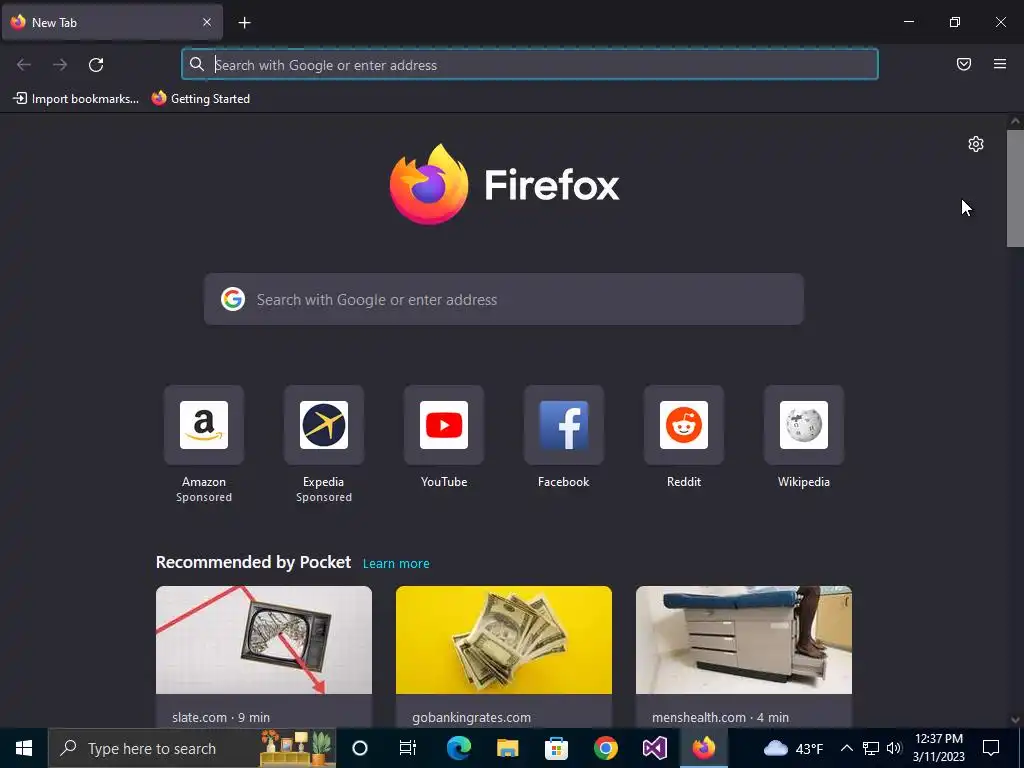Click Learn more about Pocket
Screen dimensions: 1024x768
[396, 564]
